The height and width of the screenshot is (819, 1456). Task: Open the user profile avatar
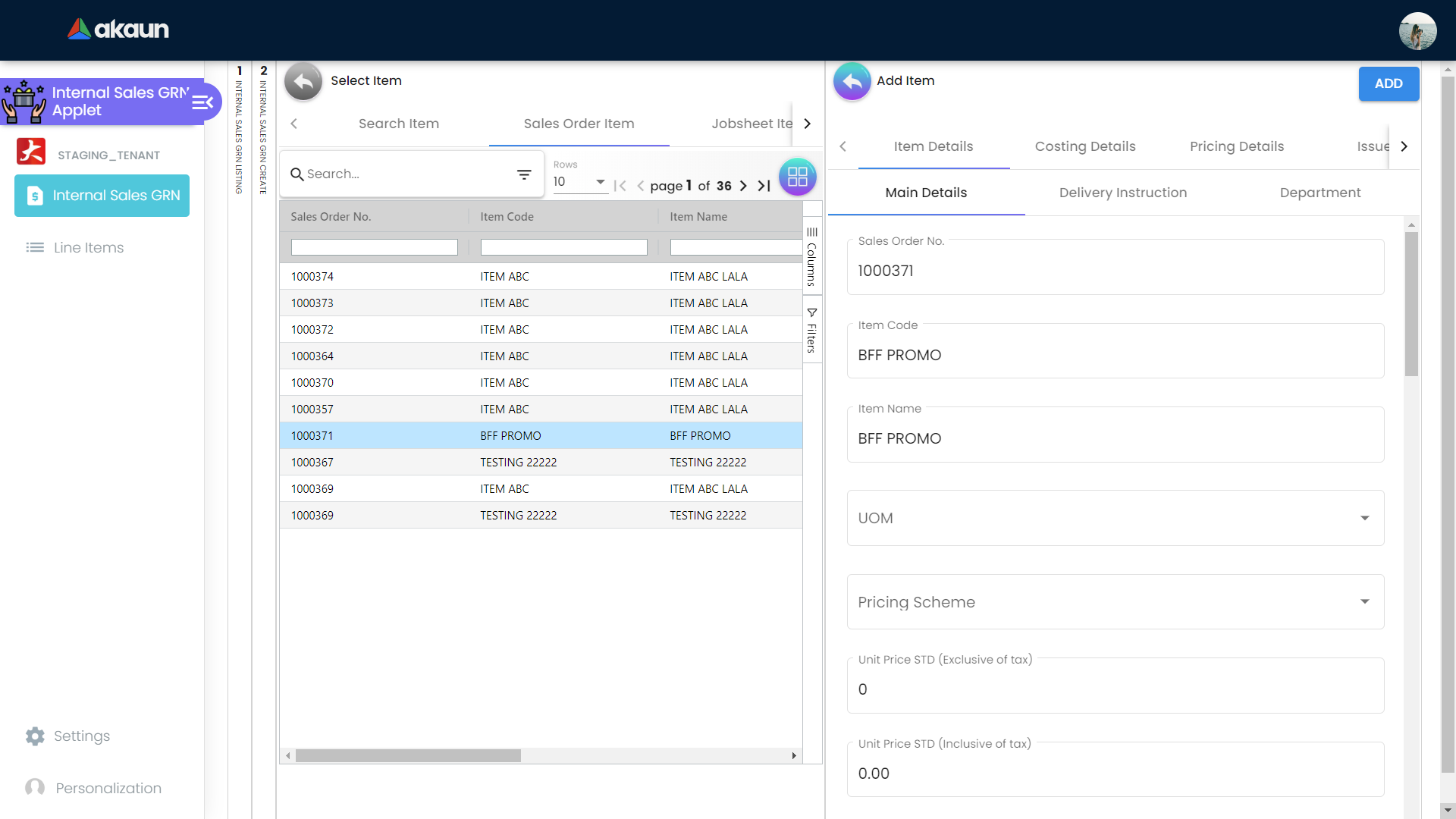[1417, 31]
